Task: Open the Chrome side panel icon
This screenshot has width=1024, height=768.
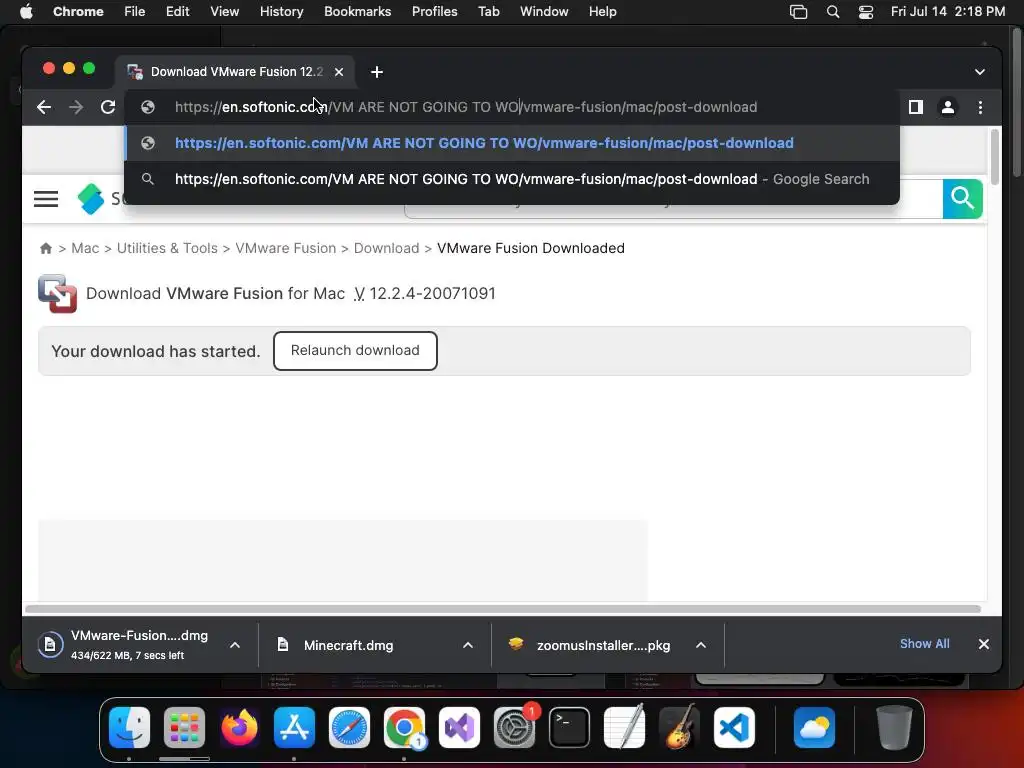Action: pyautogui.click(x=916, y=107)
